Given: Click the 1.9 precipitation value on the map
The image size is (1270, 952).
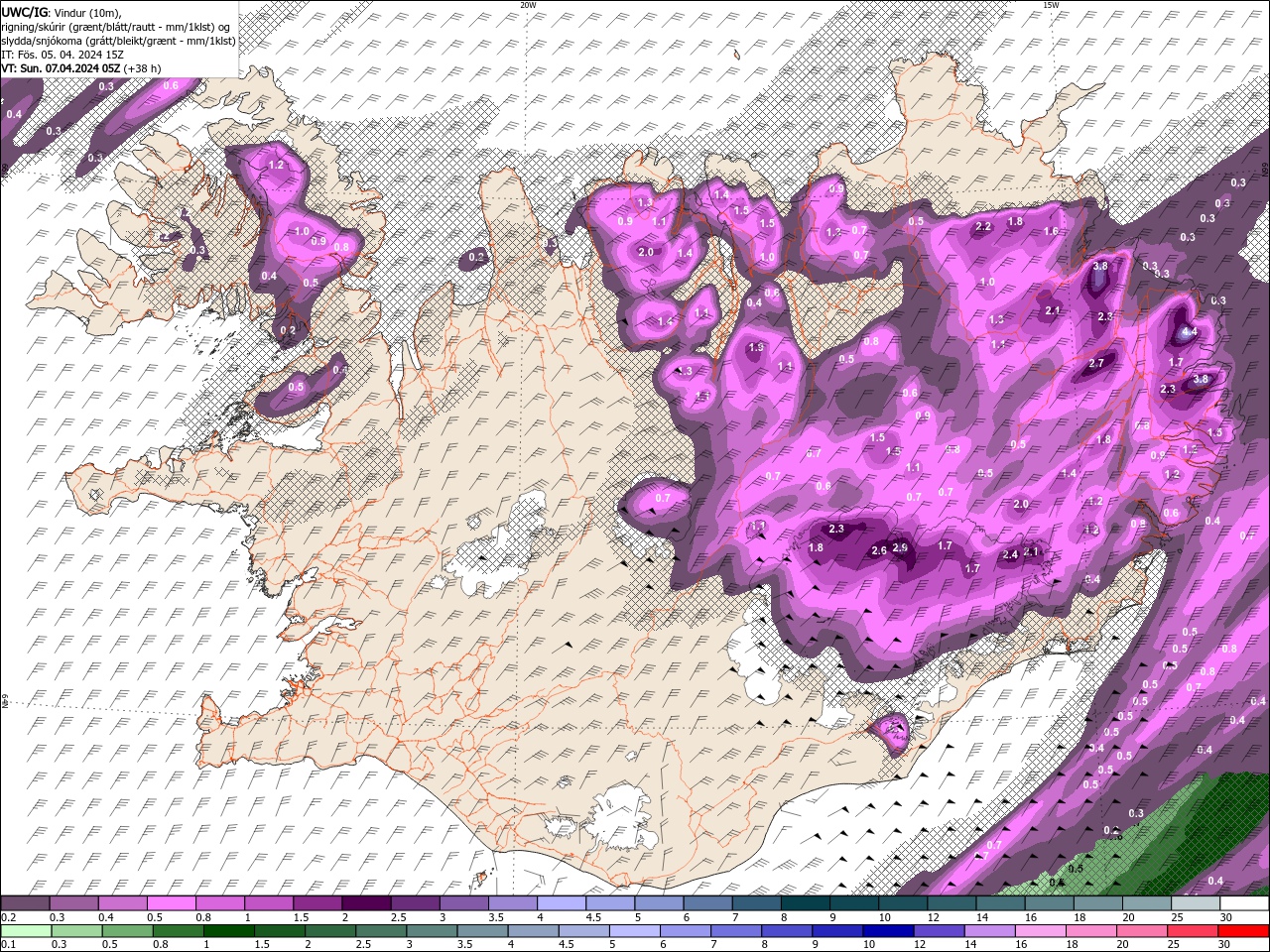Looking at the screenshot, I should 756,348.
